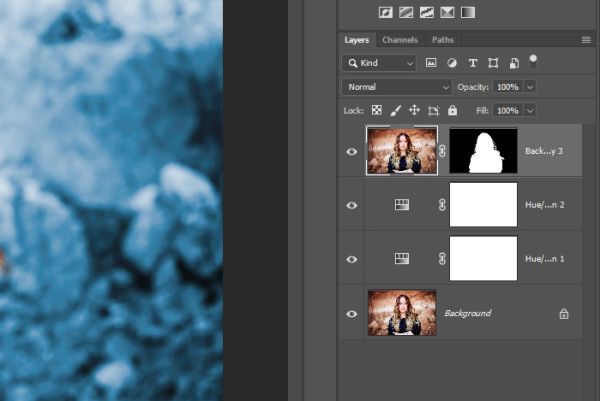Filter layers by shape layers

point(493,63)
